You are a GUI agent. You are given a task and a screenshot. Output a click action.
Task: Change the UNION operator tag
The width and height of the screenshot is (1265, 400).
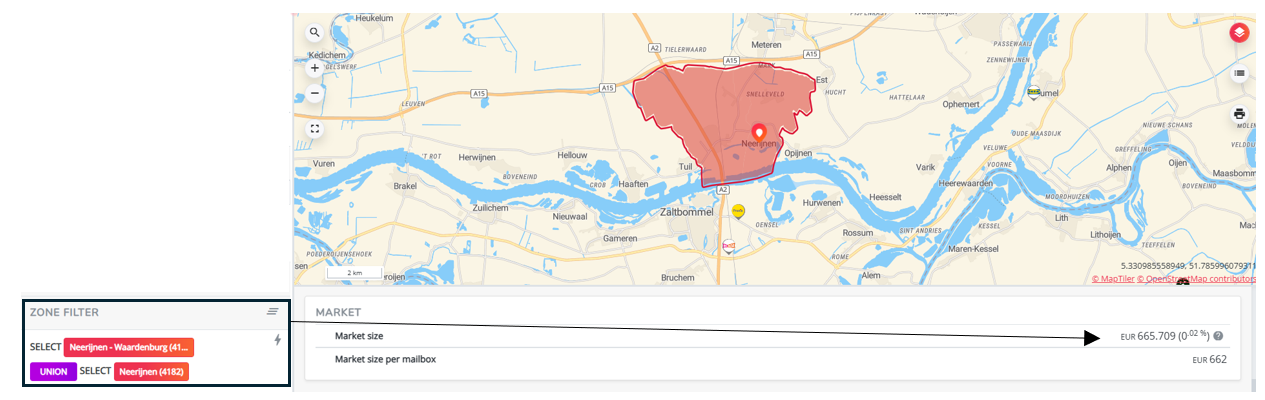[53, 371]
